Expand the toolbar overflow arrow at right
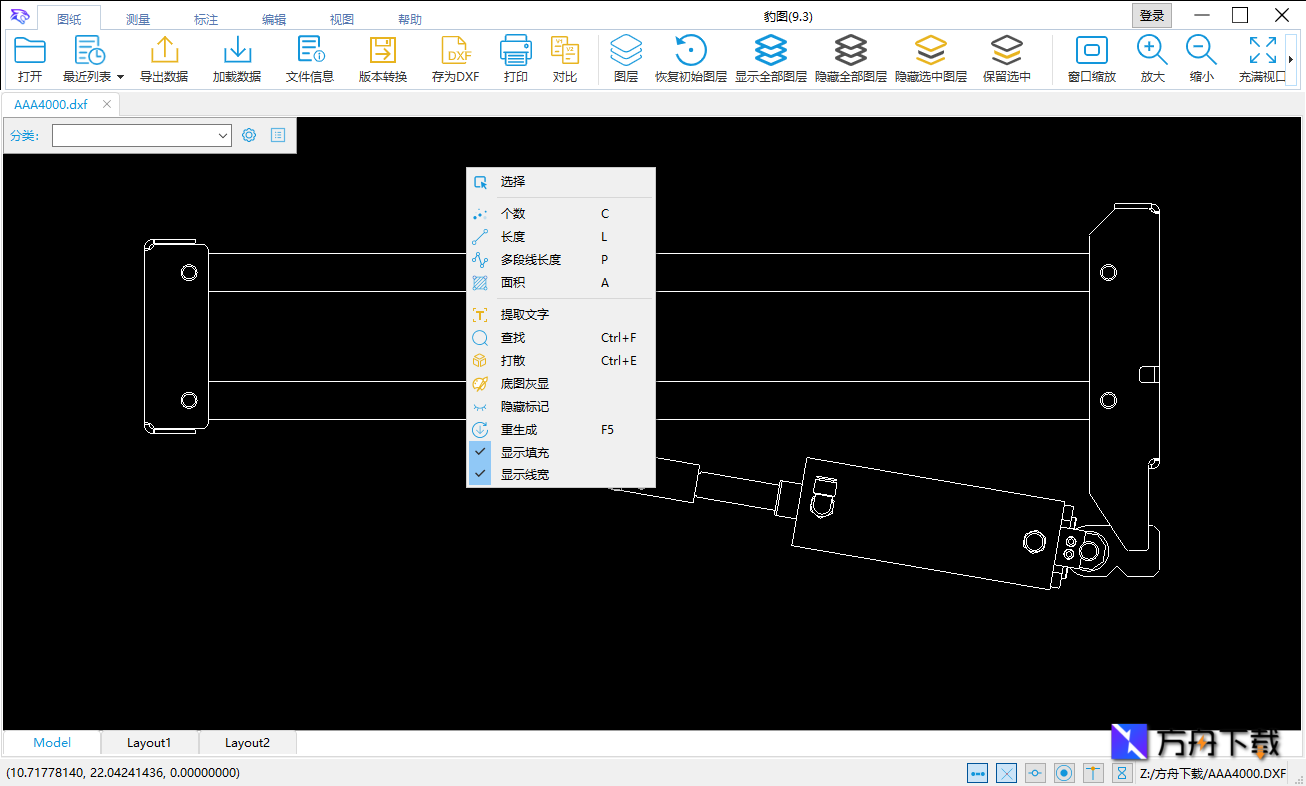This screenshot has width=1306, height=786. (x=1292, y=62)
